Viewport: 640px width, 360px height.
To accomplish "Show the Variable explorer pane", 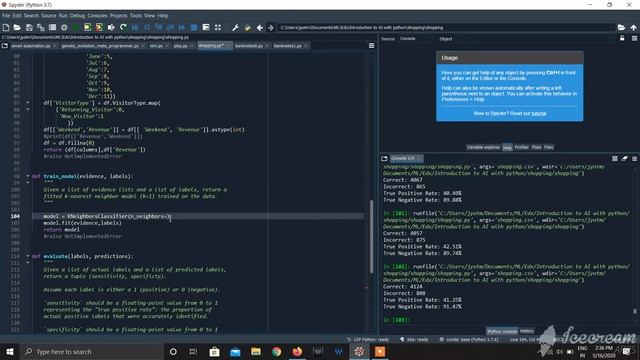I will [483, 147].
